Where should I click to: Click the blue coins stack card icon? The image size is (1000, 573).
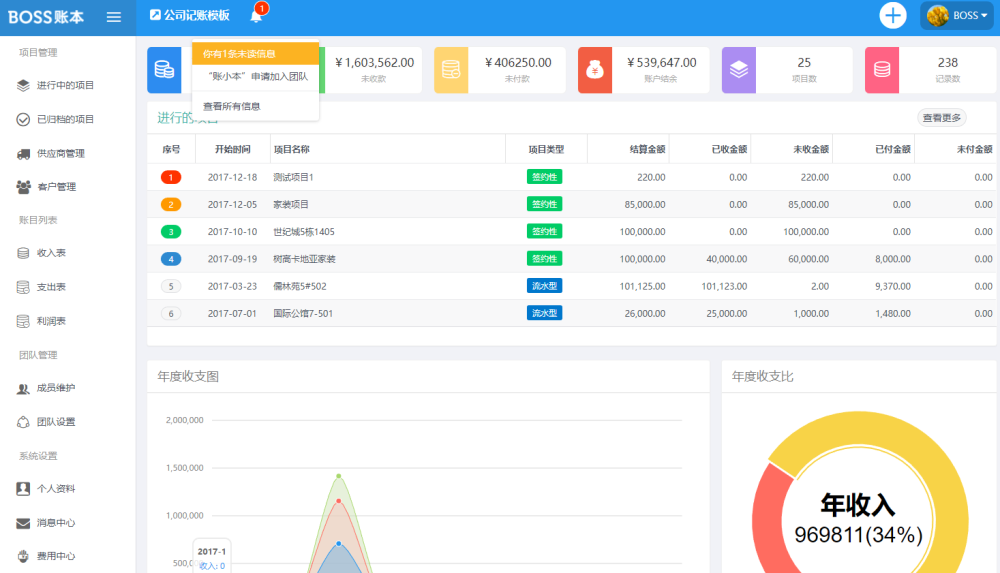click(164, 70)
